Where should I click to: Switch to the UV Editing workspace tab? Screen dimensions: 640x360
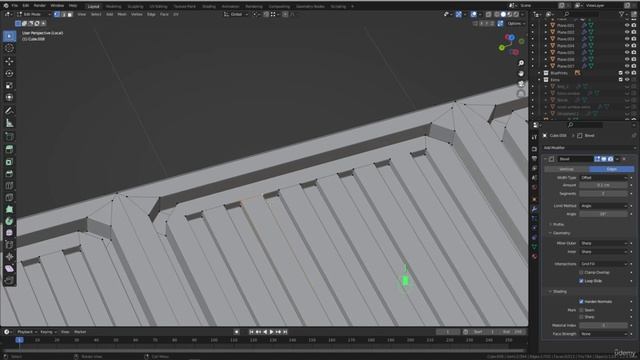pos(158,7)
